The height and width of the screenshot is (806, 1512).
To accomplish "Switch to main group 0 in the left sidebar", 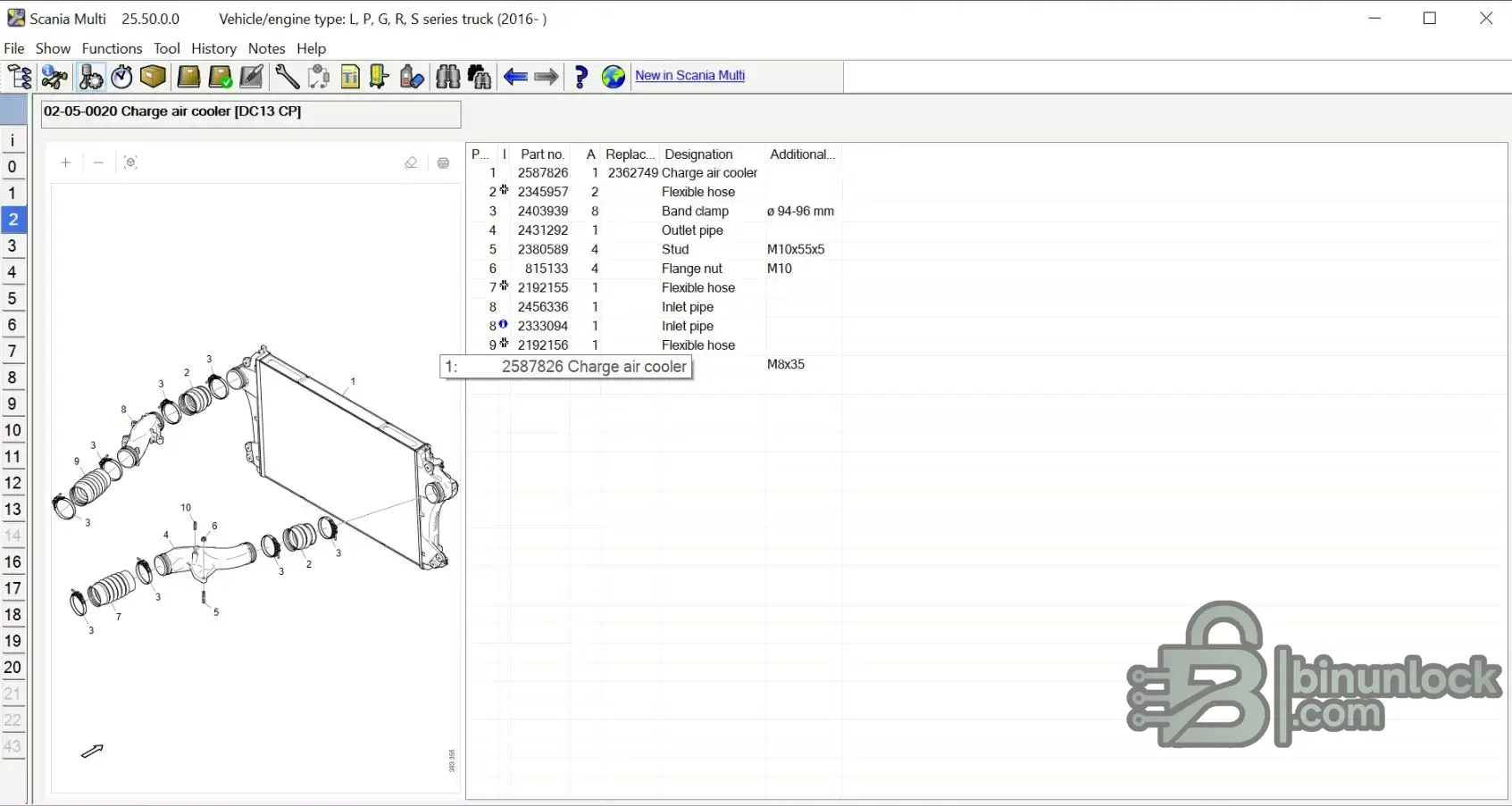I will point(13,167).
